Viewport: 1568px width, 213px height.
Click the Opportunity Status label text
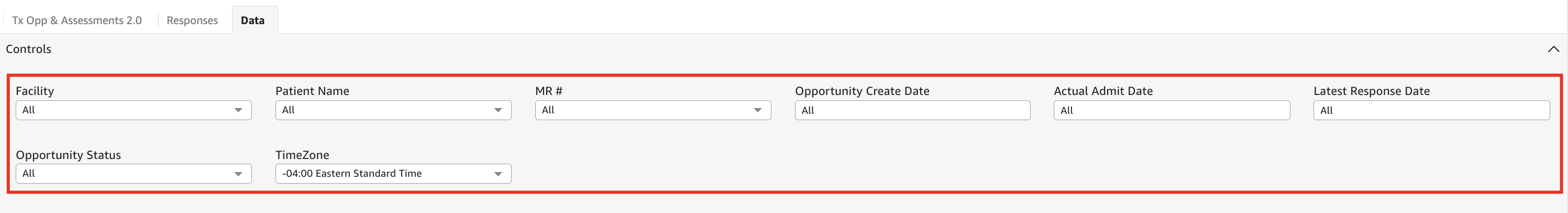(68, 155)
